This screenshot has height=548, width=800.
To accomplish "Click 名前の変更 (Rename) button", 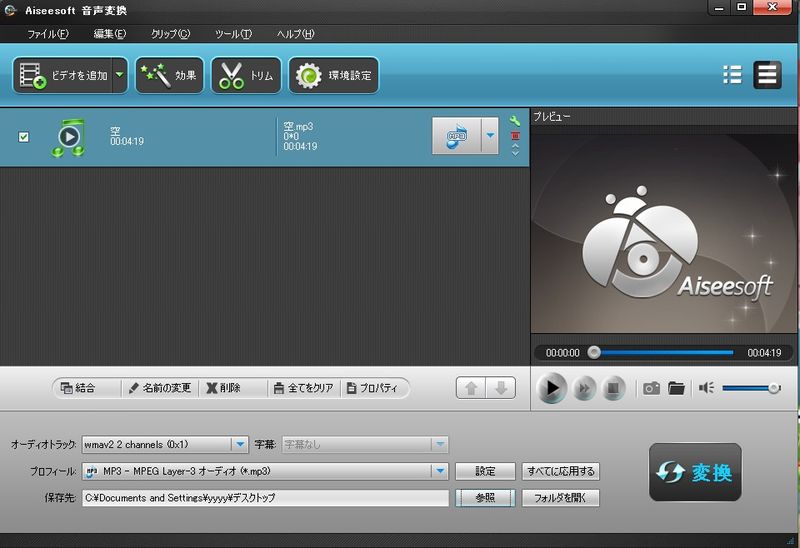I will pyautogui.click(x=160, y=388).
